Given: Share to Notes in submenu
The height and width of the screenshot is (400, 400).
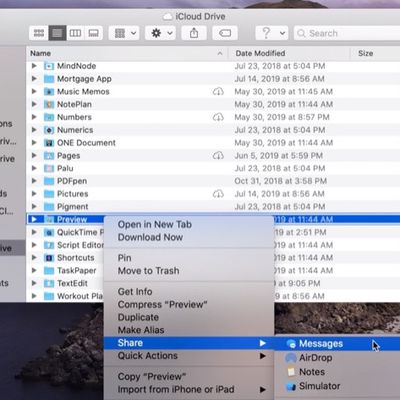Looking at the screenshot, I should point(337,372).
